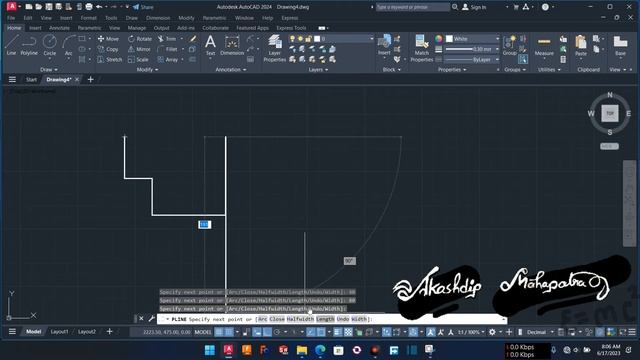Click the Paste clipboard icon
Screen dimensions: 640x360
click(580, 44)
